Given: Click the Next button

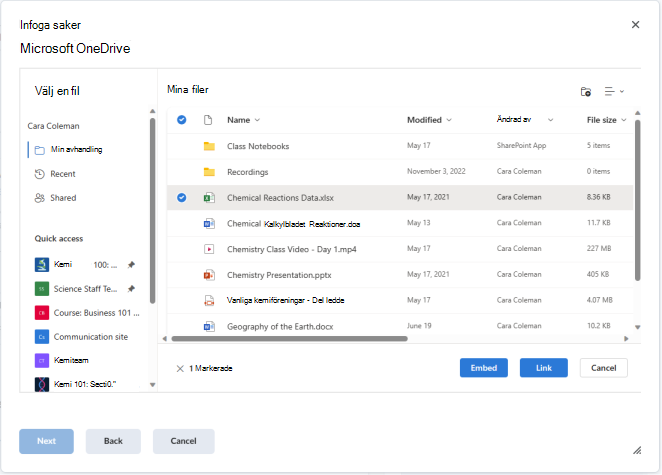Looking at the screenshot, I should [46, 441].
